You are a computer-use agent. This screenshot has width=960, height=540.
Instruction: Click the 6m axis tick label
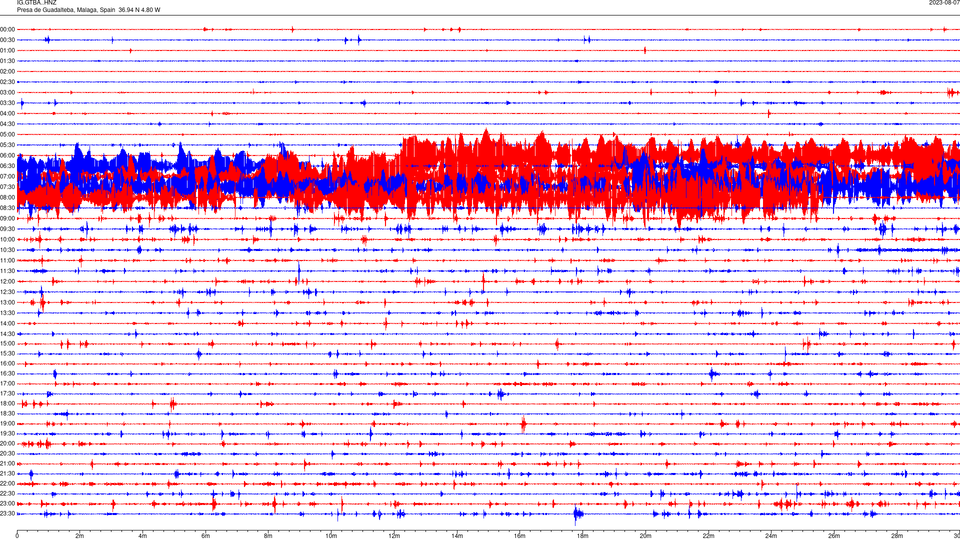(206, 536)
